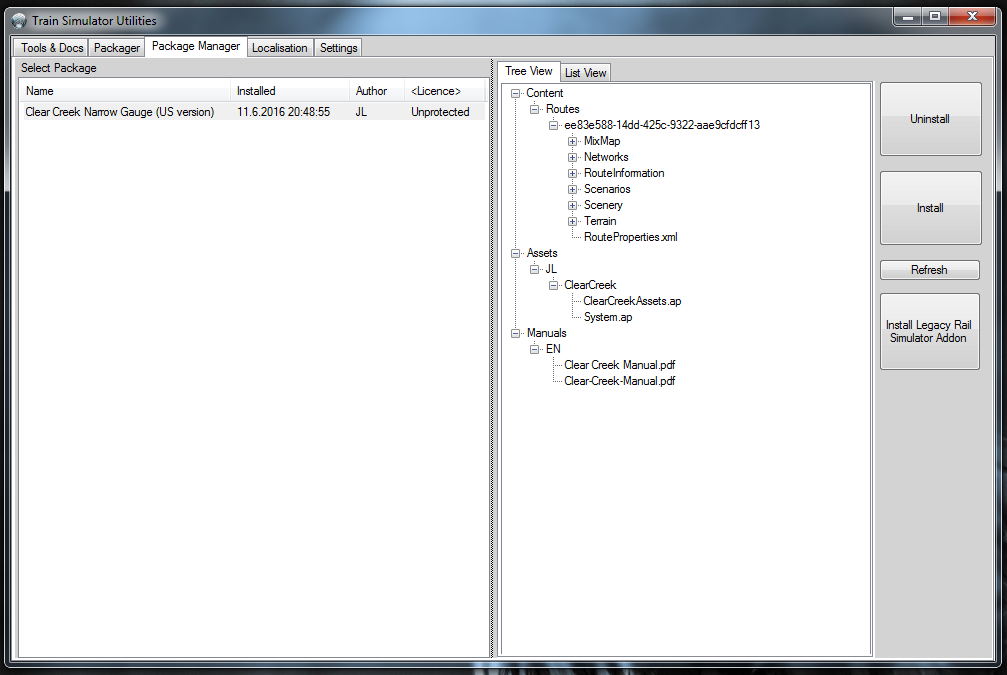Screen dimensions: 1007x675
Task: Click the Train Simulator Utilities title bar icon
Action: tap(19, 21)
